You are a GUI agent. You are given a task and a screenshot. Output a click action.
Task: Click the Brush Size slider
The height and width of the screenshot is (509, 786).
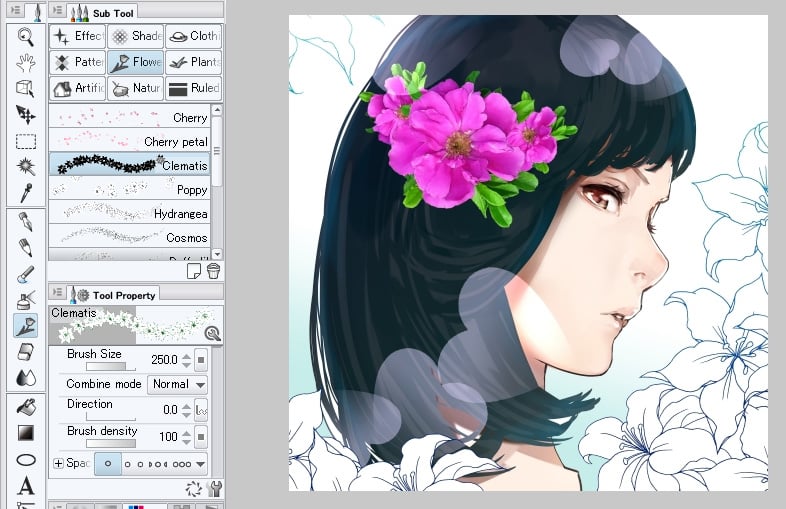(x=111, y=367)
